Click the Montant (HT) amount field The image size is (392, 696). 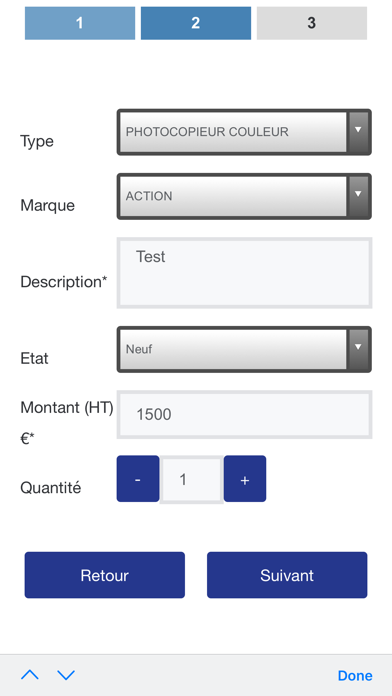244,415
